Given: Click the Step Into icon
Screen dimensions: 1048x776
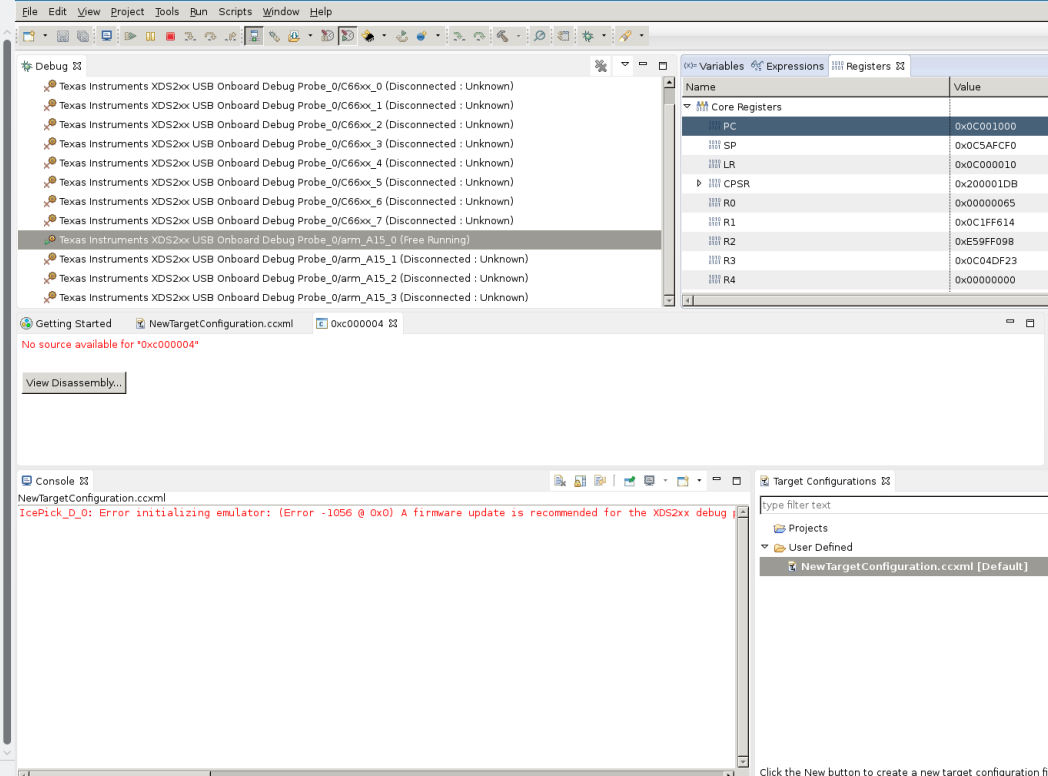Looking at the screenshot, I should 190,36.
